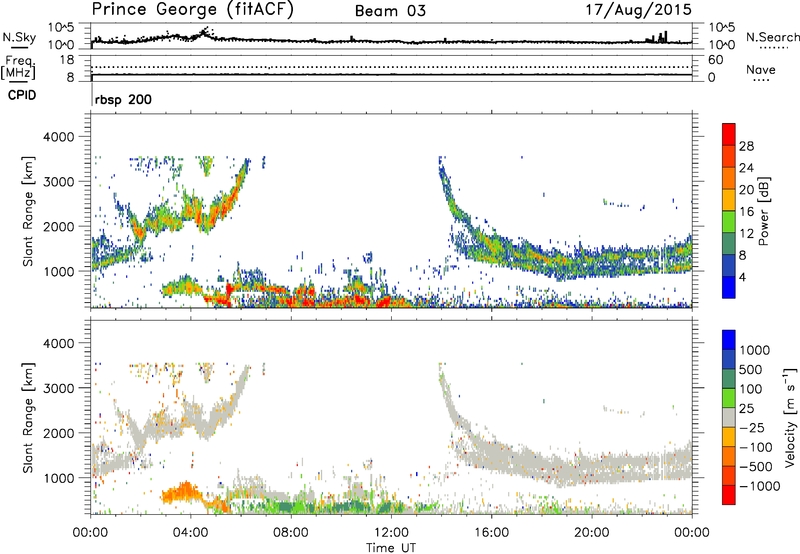
Task: Click the '4000' range tick in power panel
Action: coord(58,137)
